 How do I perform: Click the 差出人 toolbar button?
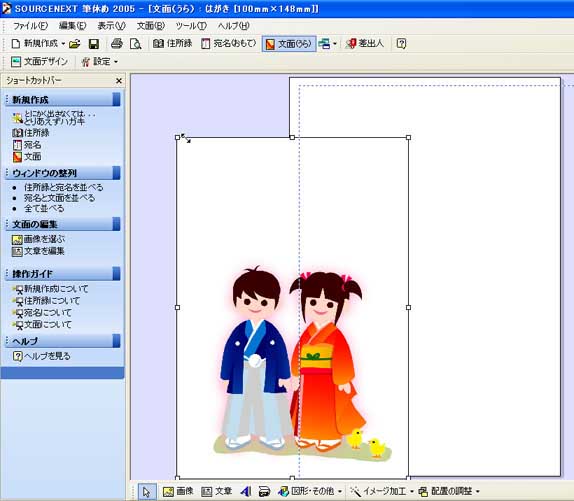click(365, 44)
